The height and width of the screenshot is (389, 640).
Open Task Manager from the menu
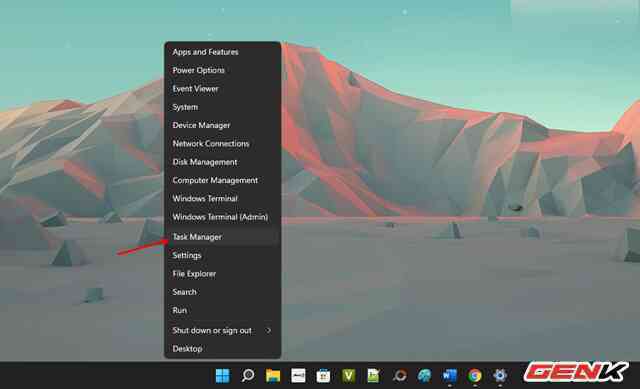coord(222,237)
